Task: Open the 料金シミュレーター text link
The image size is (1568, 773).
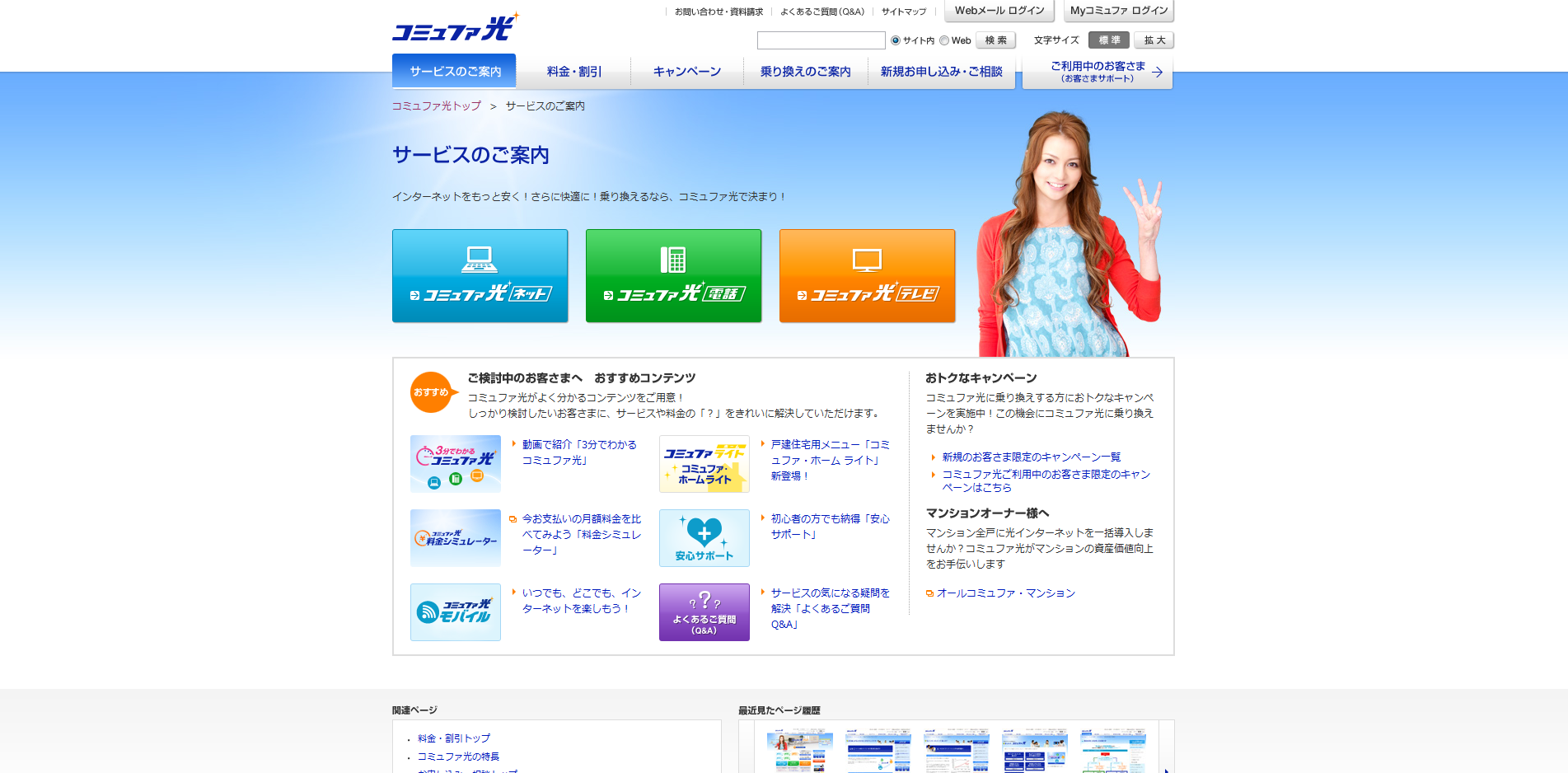Action: point(581,534)
